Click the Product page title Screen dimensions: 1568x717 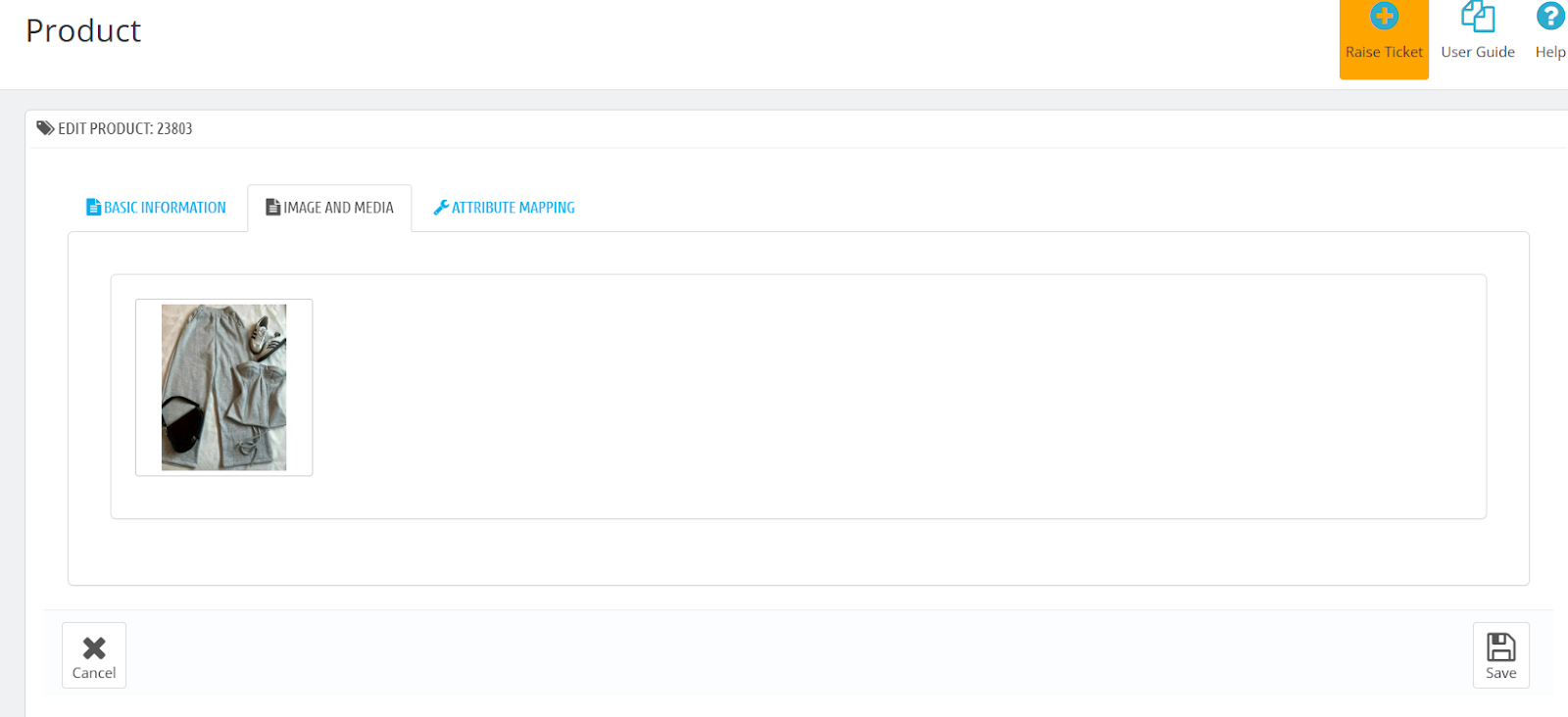click(83, 31)
